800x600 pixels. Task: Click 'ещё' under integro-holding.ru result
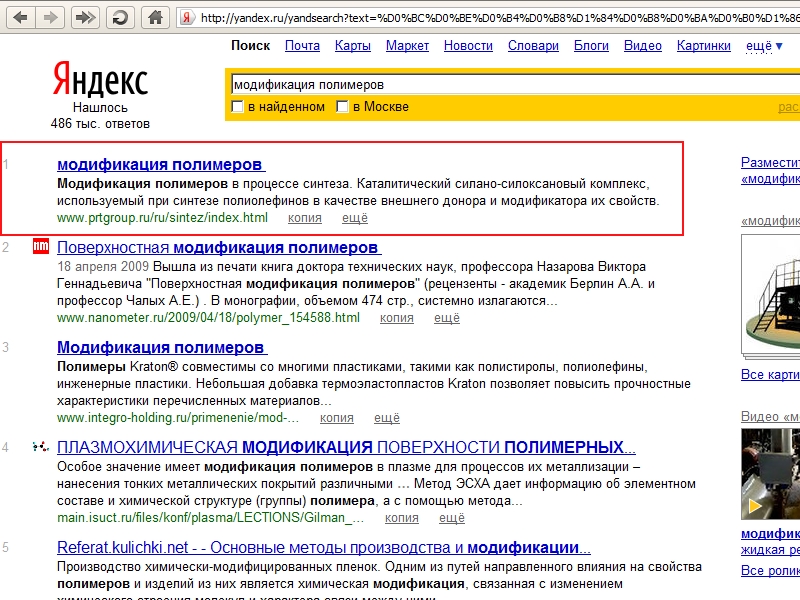tap(387, 418)
